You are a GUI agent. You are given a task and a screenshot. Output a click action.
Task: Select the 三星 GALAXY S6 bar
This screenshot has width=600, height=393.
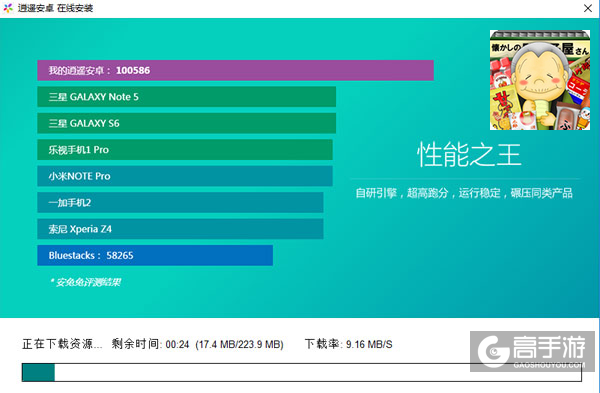point(186,123)
